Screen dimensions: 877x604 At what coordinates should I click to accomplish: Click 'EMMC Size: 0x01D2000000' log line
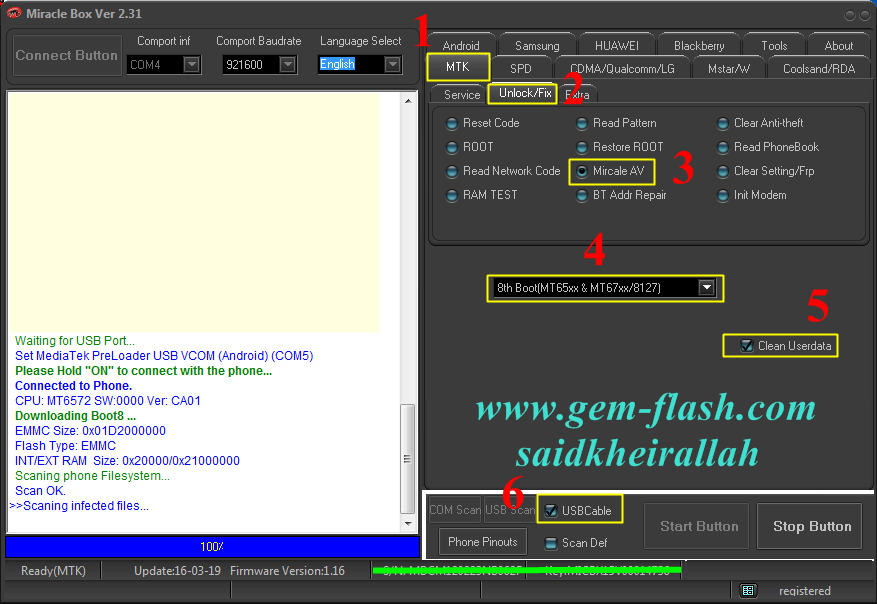90,431
